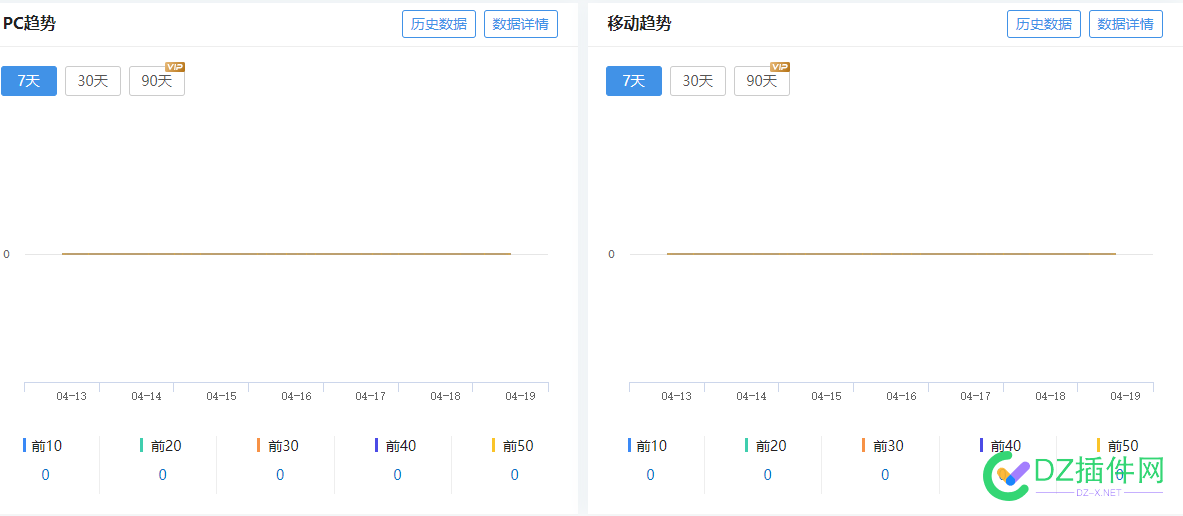Open 历史数据 in the PC趋势 panel

[438, 24]
